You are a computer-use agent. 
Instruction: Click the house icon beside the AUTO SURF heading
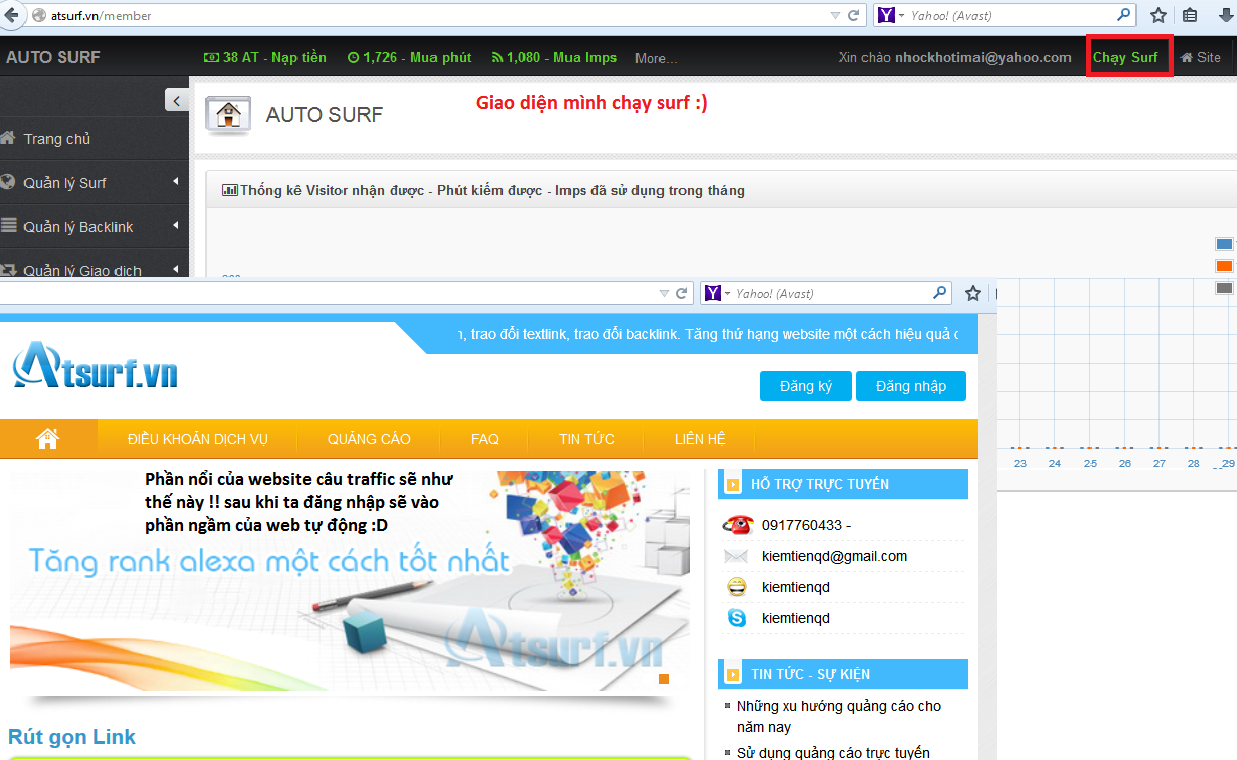tap(228, 114)
